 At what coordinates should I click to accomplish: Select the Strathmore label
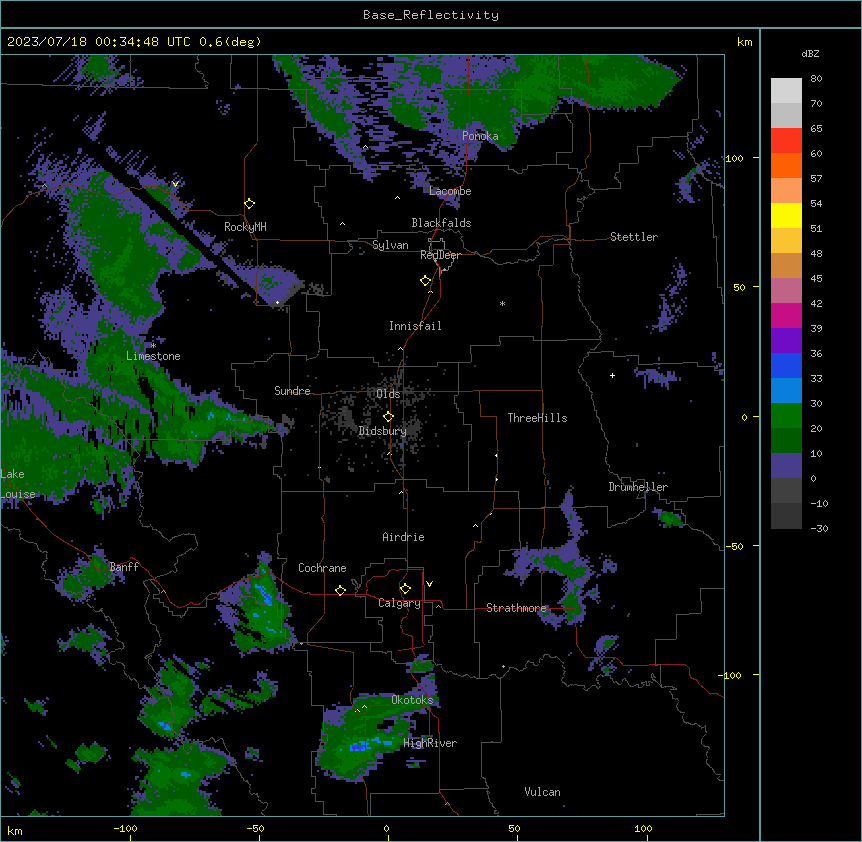click(516, 608)
